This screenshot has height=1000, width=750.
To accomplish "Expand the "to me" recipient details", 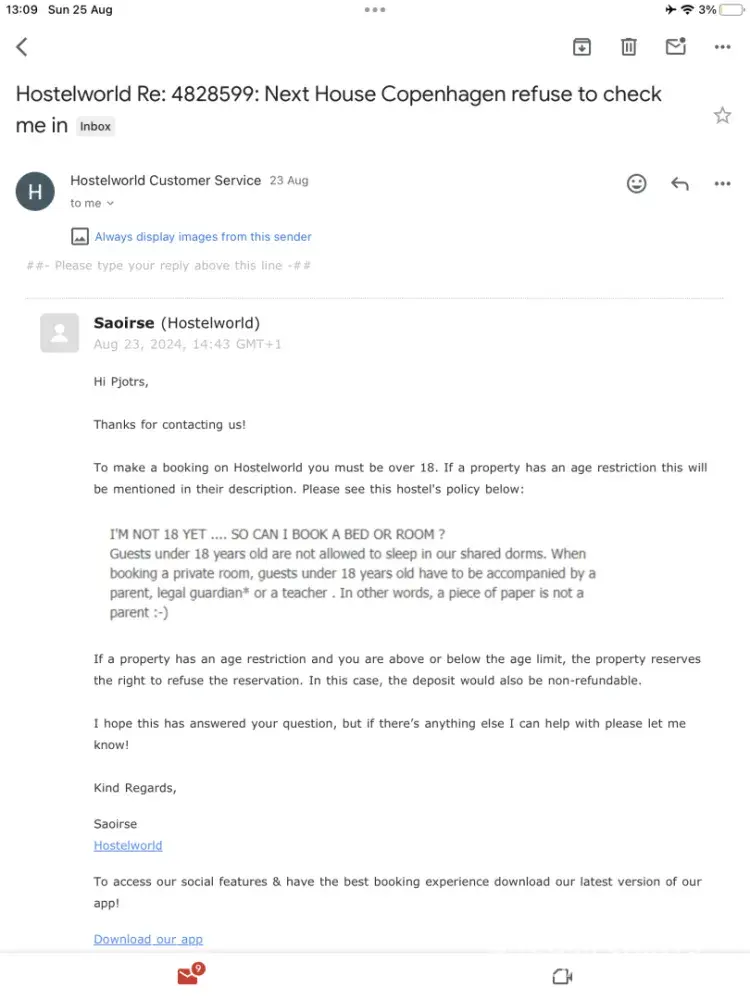I will 92,203.
